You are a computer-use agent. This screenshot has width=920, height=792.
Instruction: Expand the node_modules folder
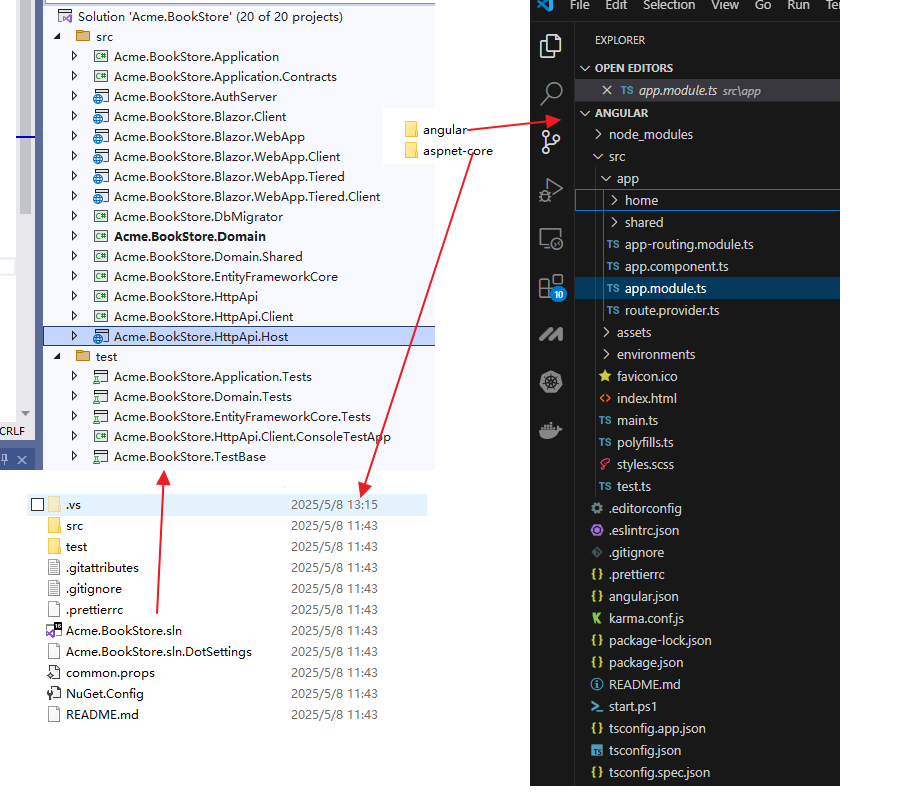(x=598, y=134)
